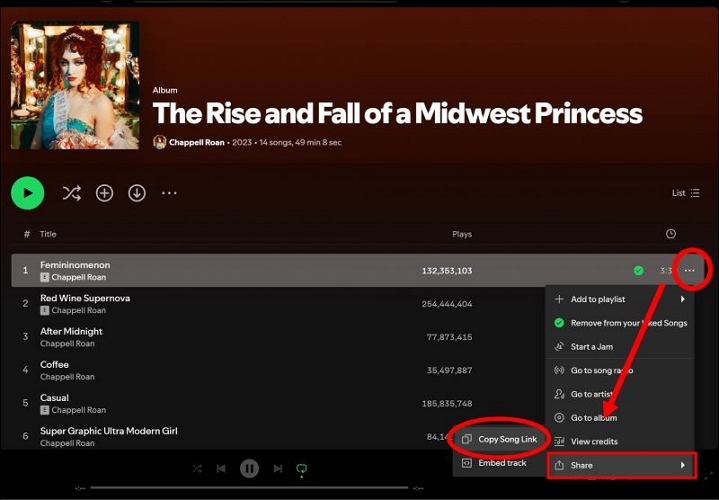Click the Start a Jam icon
This screenshot has height=500, width=719.
click(x=559, y=347)
